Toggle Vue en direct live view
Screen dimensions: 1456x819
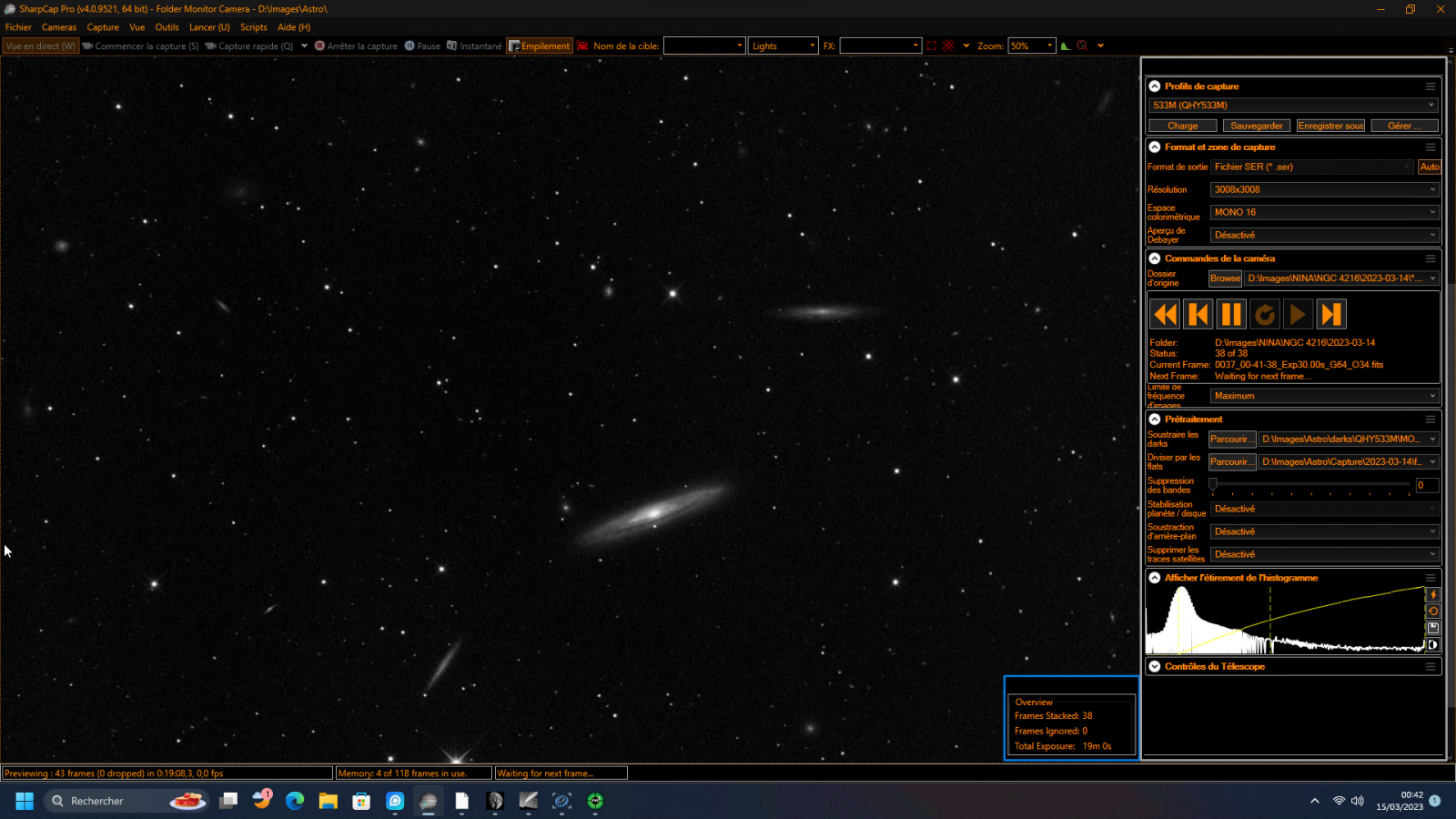(40, 45)
